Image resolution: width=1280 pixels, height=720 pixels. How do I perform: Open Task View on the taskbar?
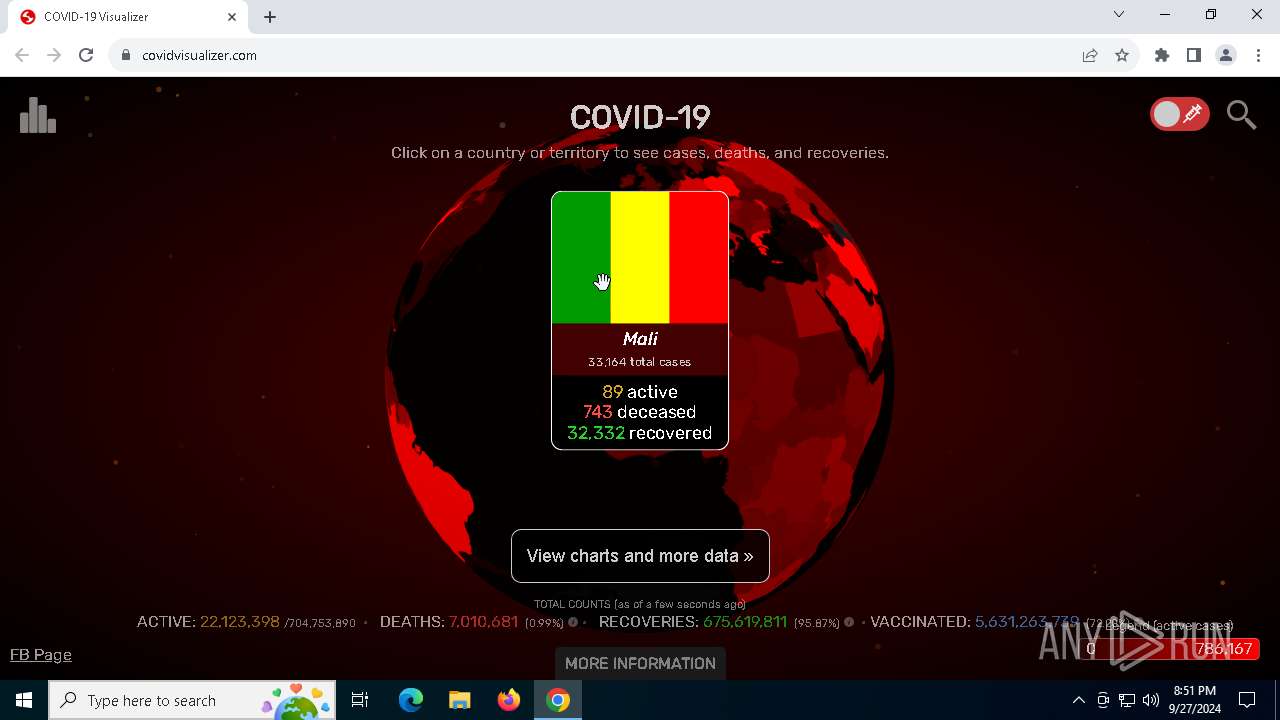pos(360,700)
